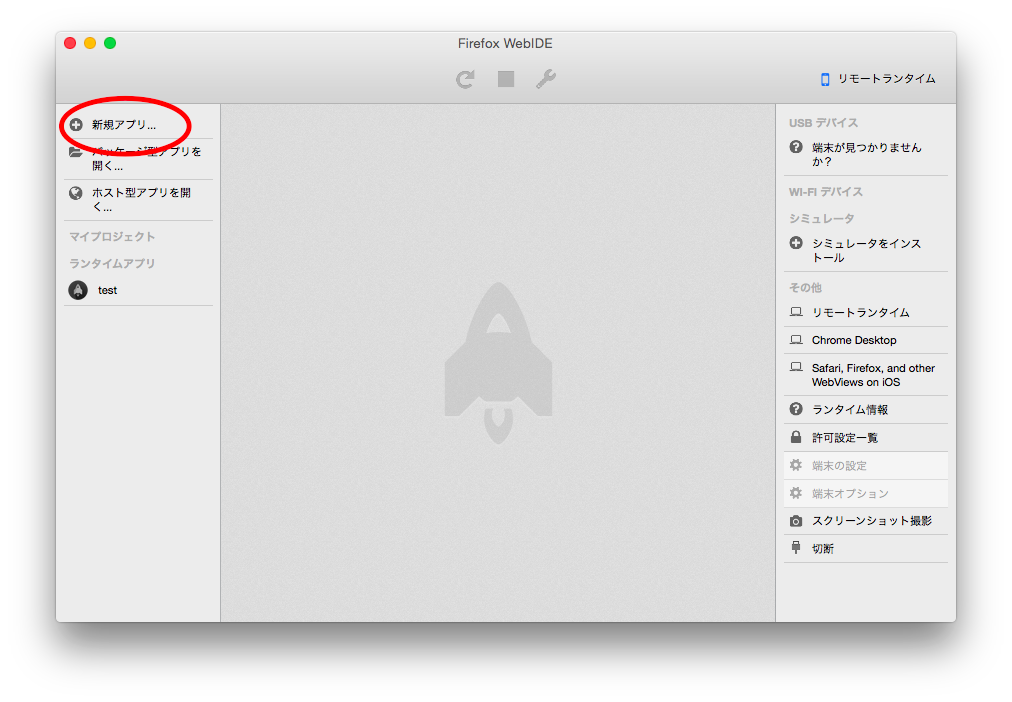Click the laptop icon beside リモートランタイム in the list
The width and height of the screenshot is (1012, 702).
(796, 312)
